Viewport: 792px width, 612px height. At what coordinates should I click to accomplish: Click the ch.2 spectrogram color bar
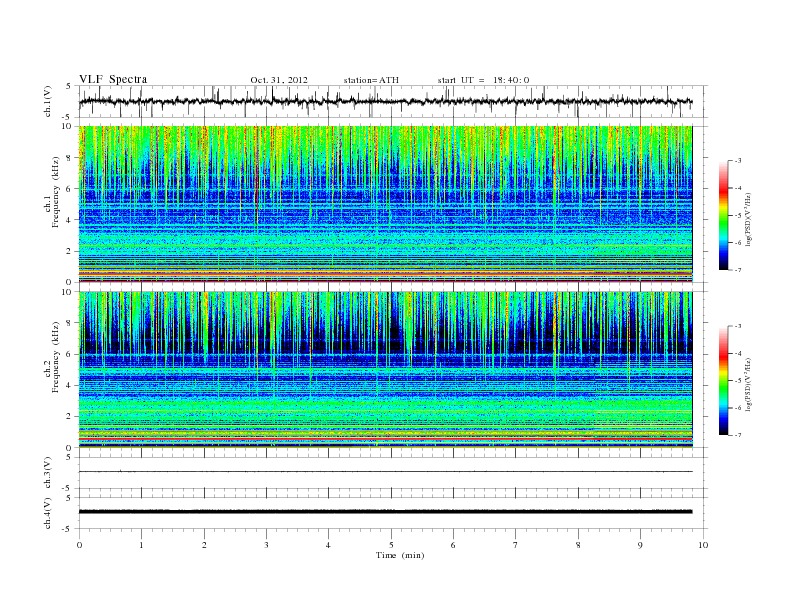(x=724, y=380)
